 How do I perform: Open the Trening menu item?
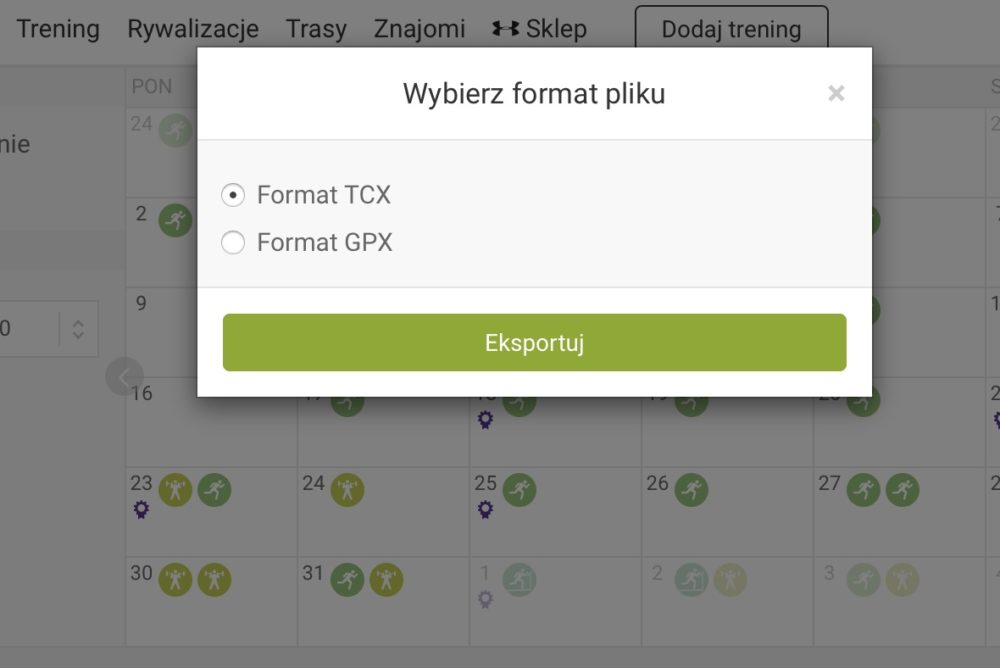(x=58, y=29)
